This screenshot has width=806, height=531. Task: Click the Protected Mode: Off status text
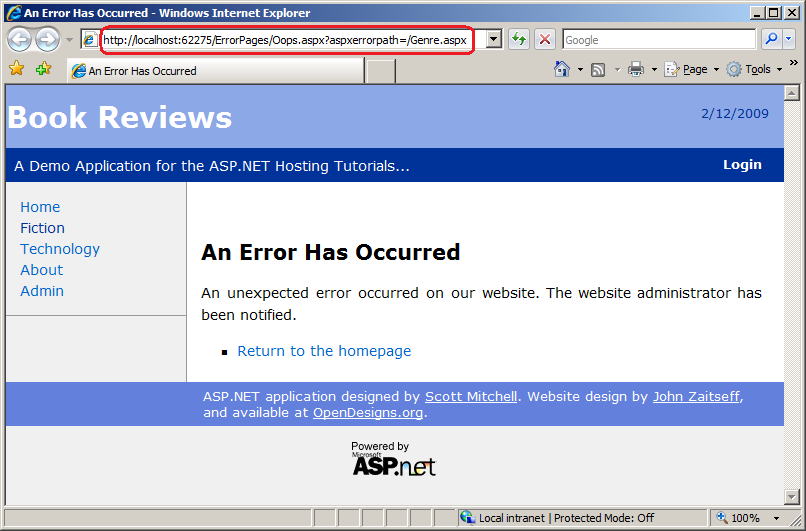(604, 518)
